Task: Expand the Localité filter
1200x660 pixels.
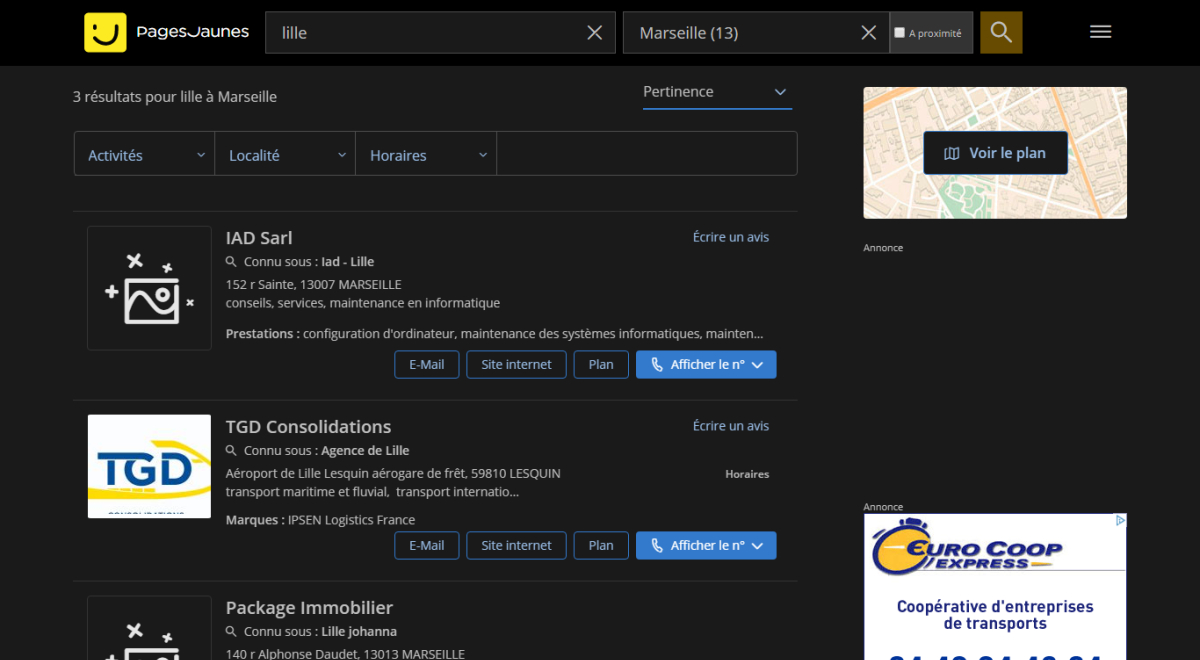Action: (x=285, y=154)
